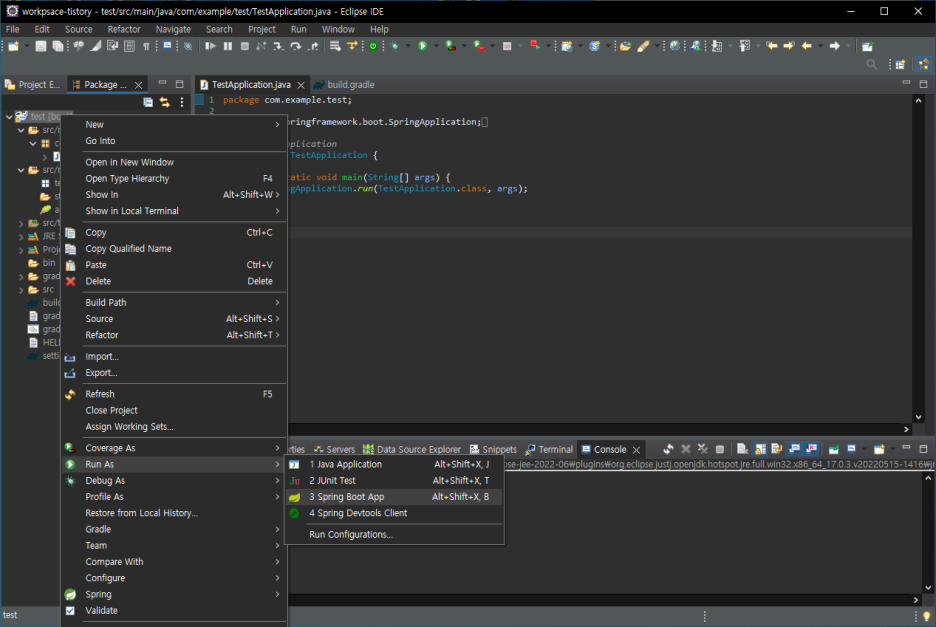Screen dimensions: 936x627
Task: Maximize the Console view panel
Action: pyautogui.click(x=923, y=449)
